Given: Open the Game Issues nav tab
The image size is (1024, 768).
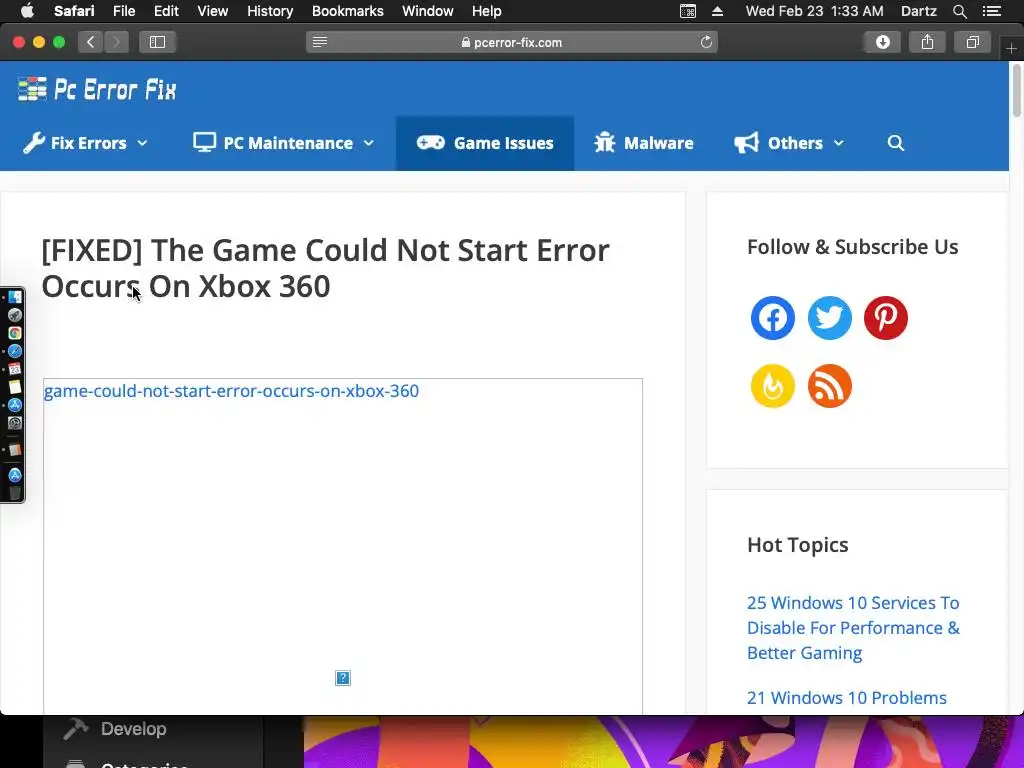Looking at the screenshot, I should click(485, 143).
